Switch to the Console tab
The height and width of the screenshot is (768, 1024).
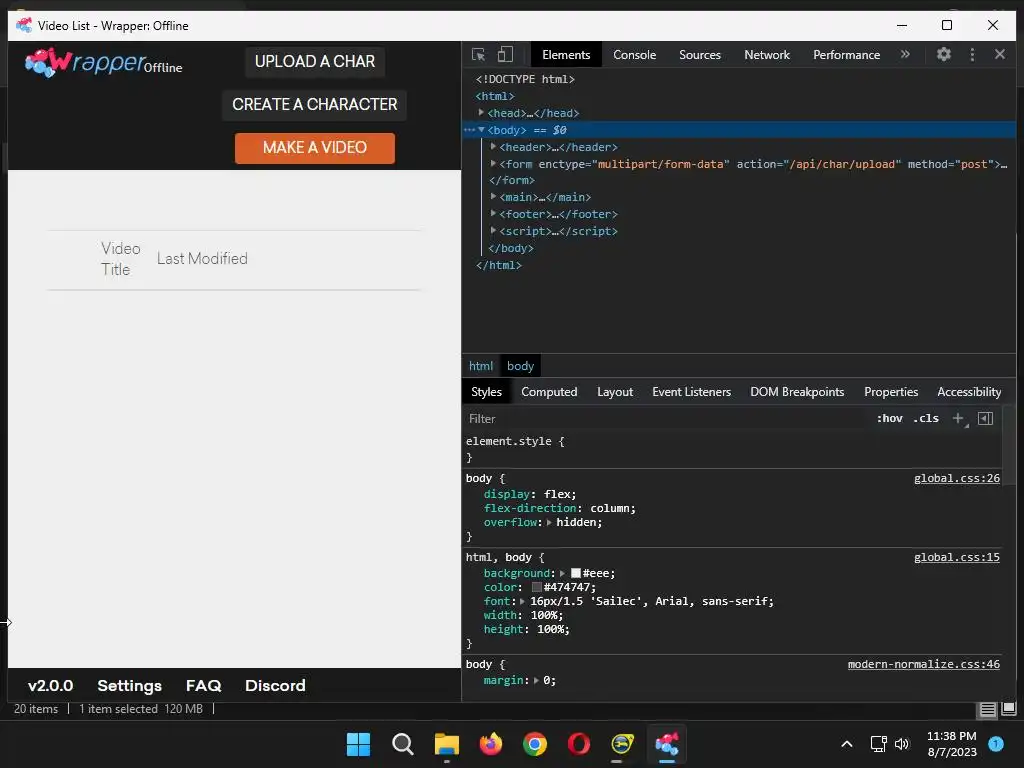click(634, 55)
